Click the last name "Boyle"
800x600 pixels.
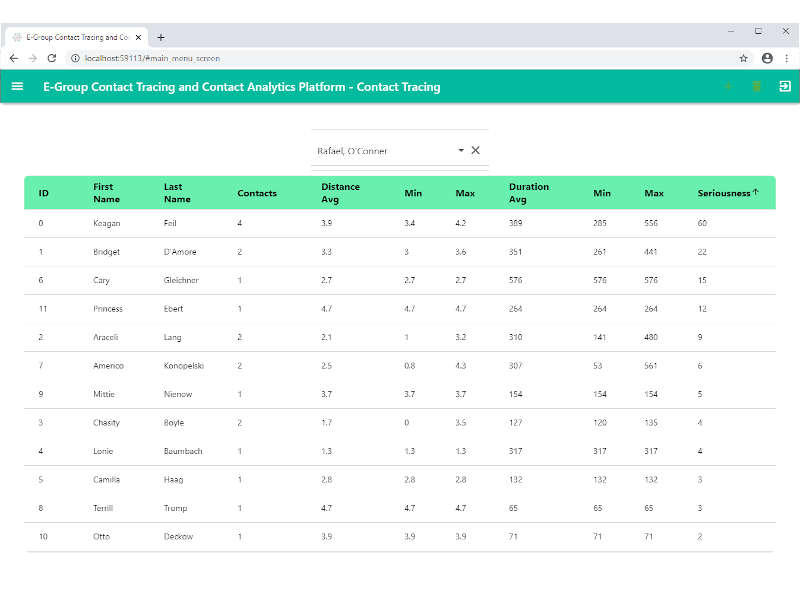174,422
